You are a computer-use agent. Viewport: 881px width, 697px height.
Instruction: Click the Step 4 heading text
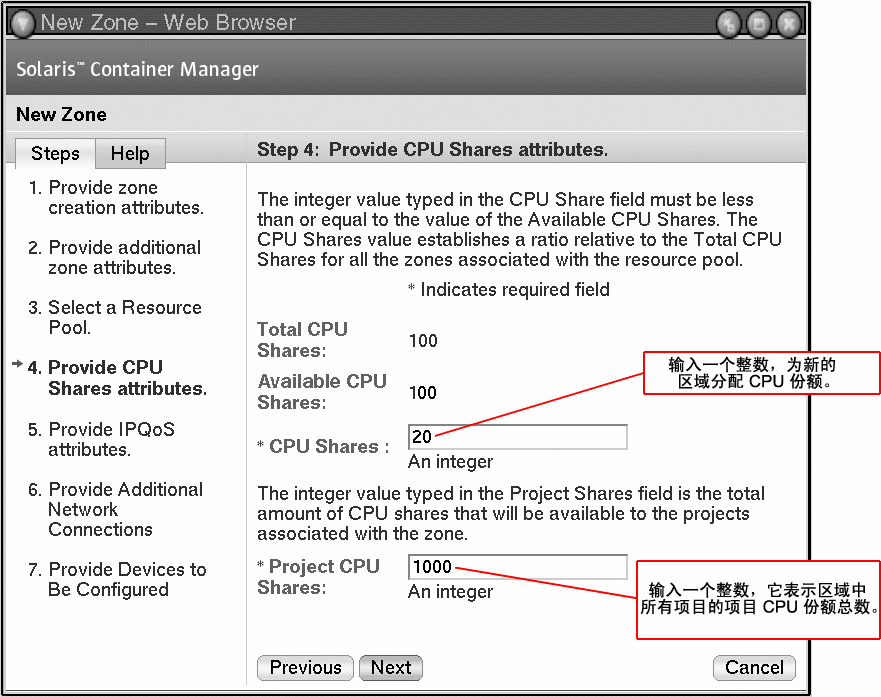point(432,149)
